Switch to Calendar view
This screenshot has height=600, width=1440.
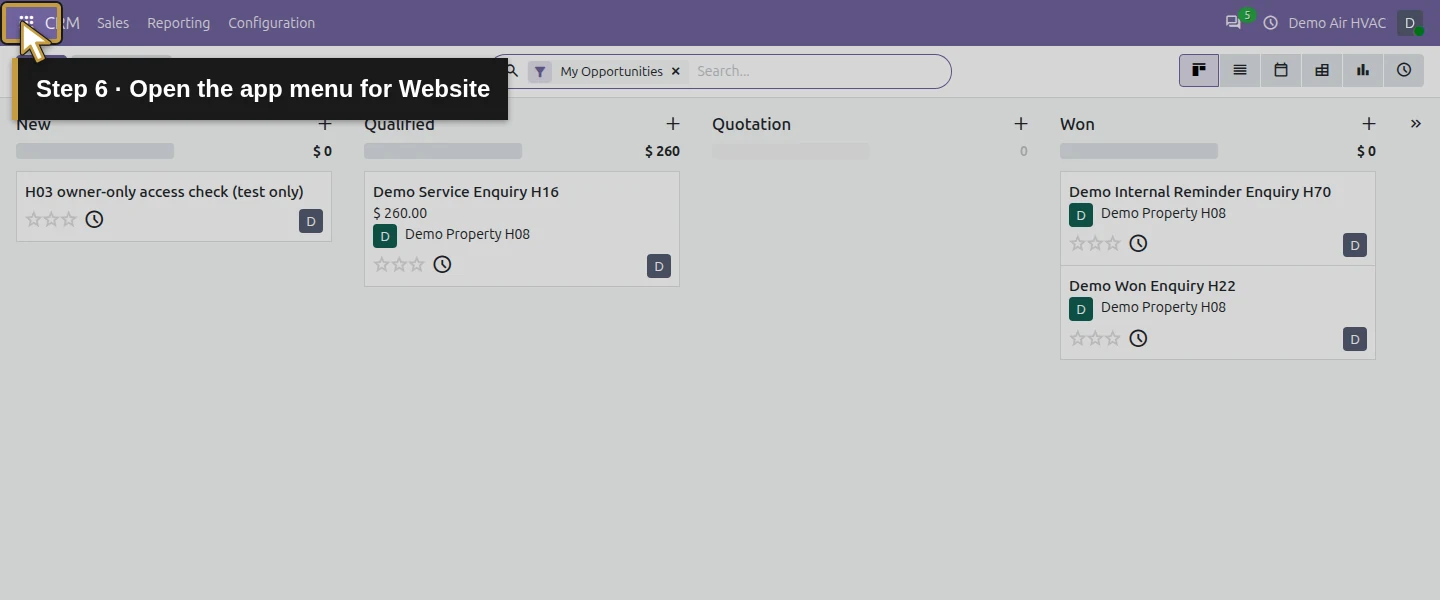pos(1281,70)
